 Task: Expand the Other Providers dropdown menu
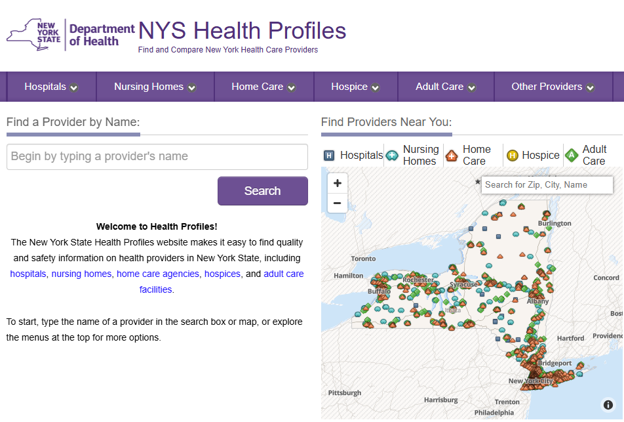coord(553,87)
